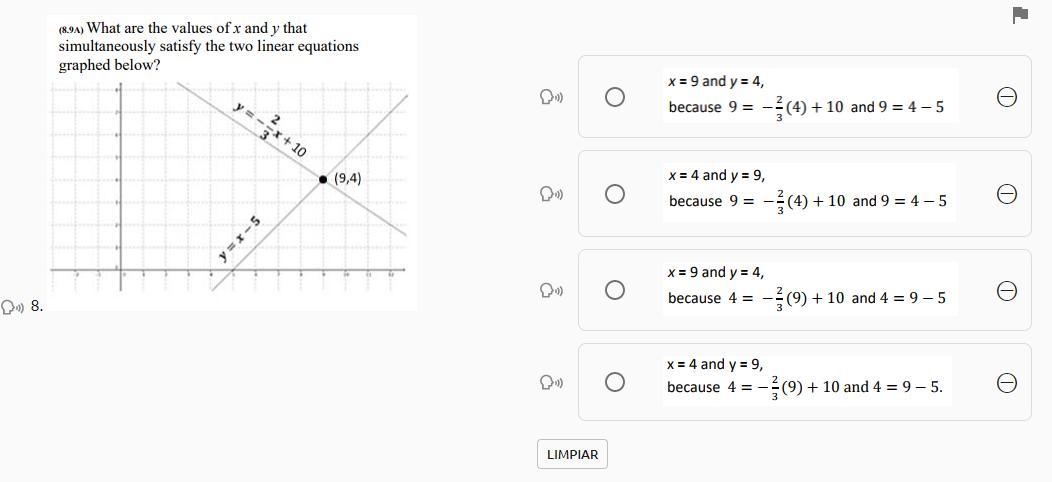1052x482 pixels.
Task: Flag this question for review
Action: tap(1020, 15)
